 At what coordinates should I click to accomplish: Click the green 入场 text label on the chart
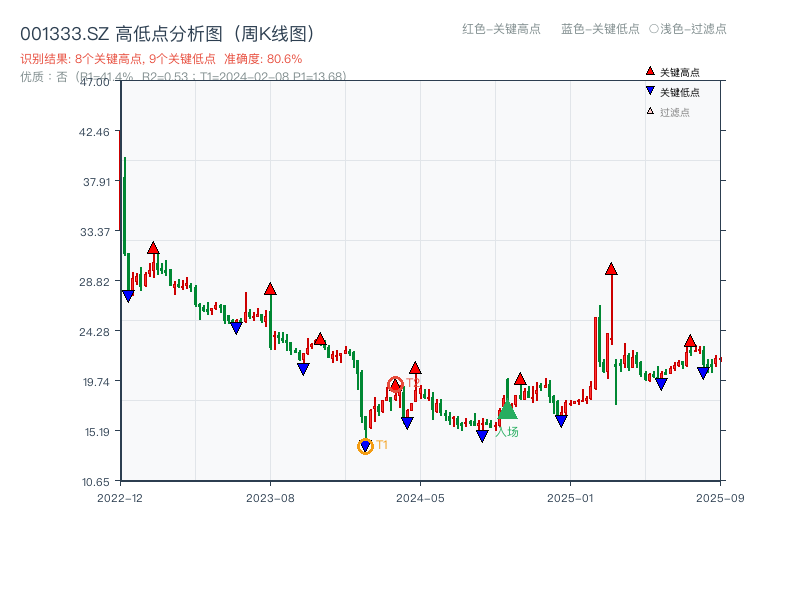[509, 430]
